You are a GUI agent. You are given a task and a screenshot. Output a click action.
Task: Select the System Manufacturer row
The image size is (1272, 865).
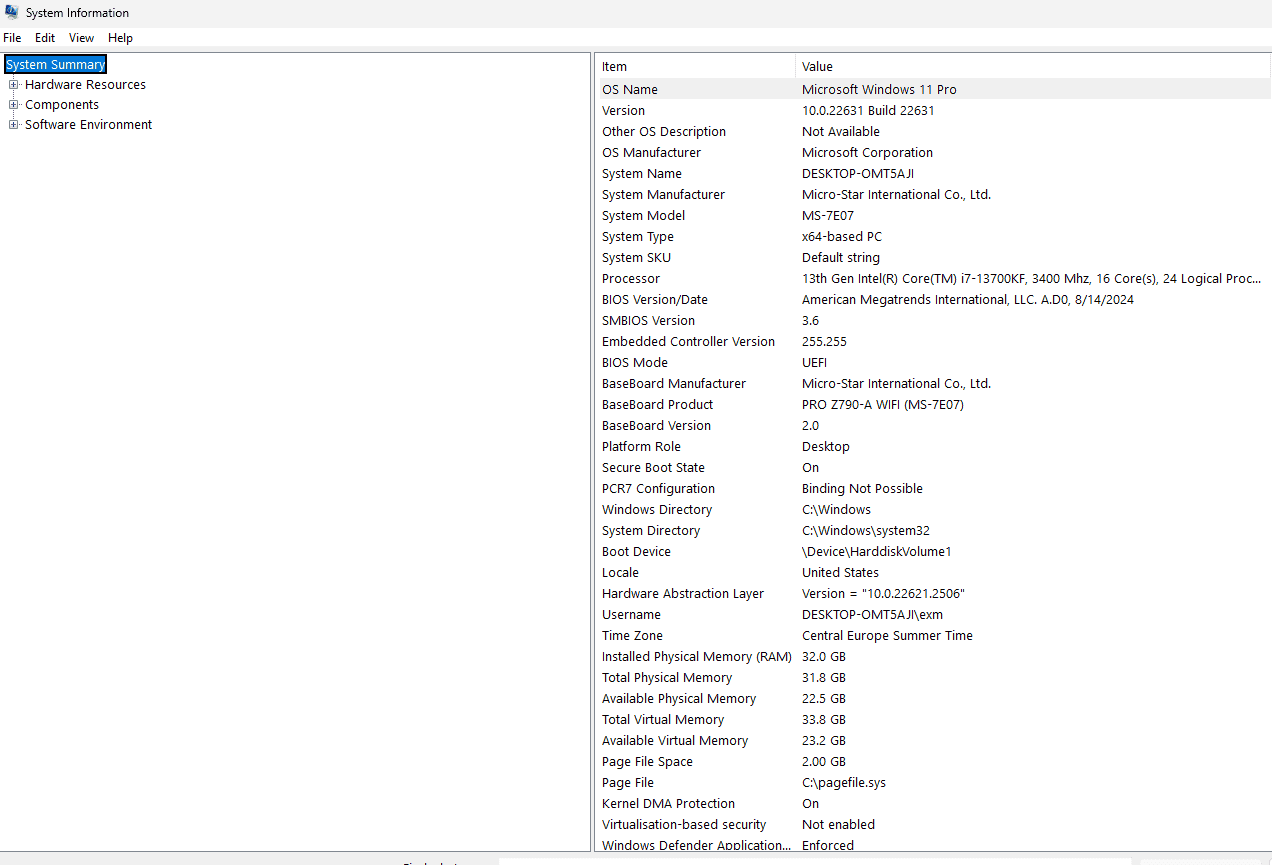tap(934, 195)
